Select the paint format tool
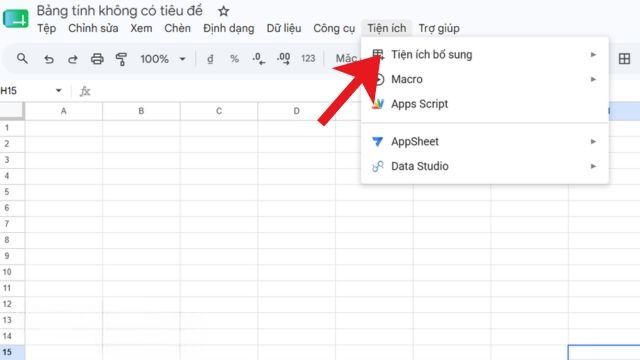Image resolution: width=640 pixels, height=360 pixels. tap(121, 59)
